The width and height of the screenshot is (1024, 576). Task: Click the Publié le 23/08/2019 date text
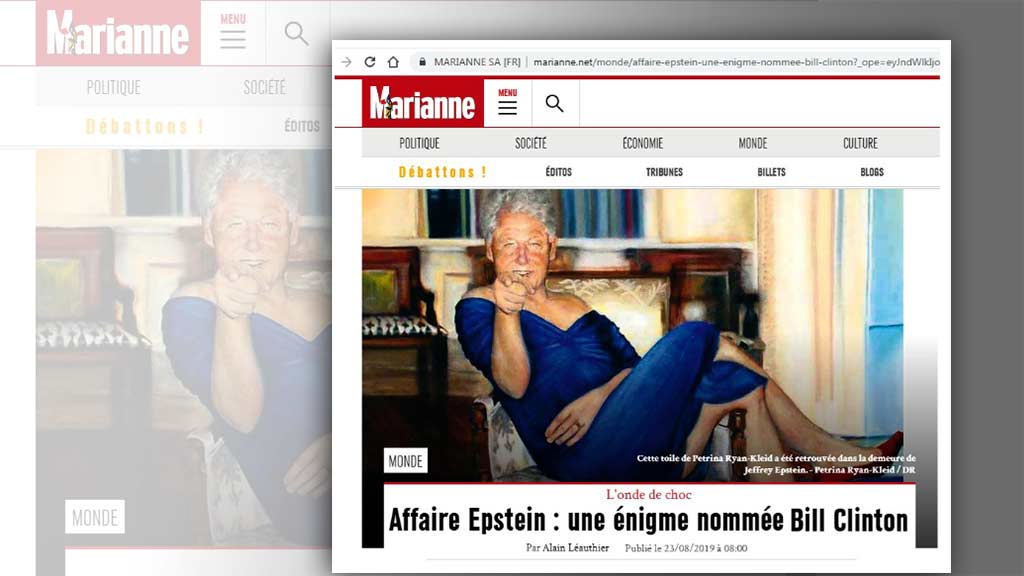[686, 548]
